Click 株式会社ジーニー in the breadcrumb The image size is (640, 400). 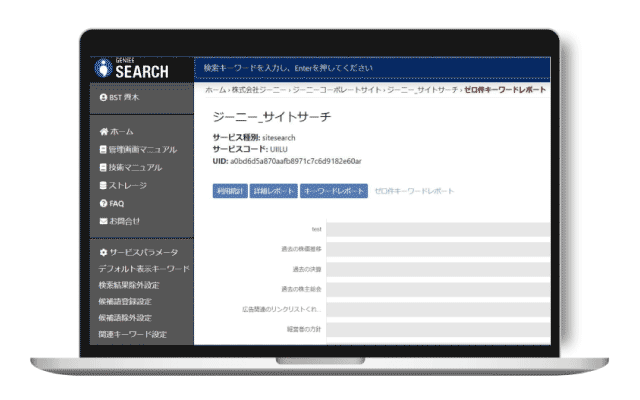(x=259, y=90)
